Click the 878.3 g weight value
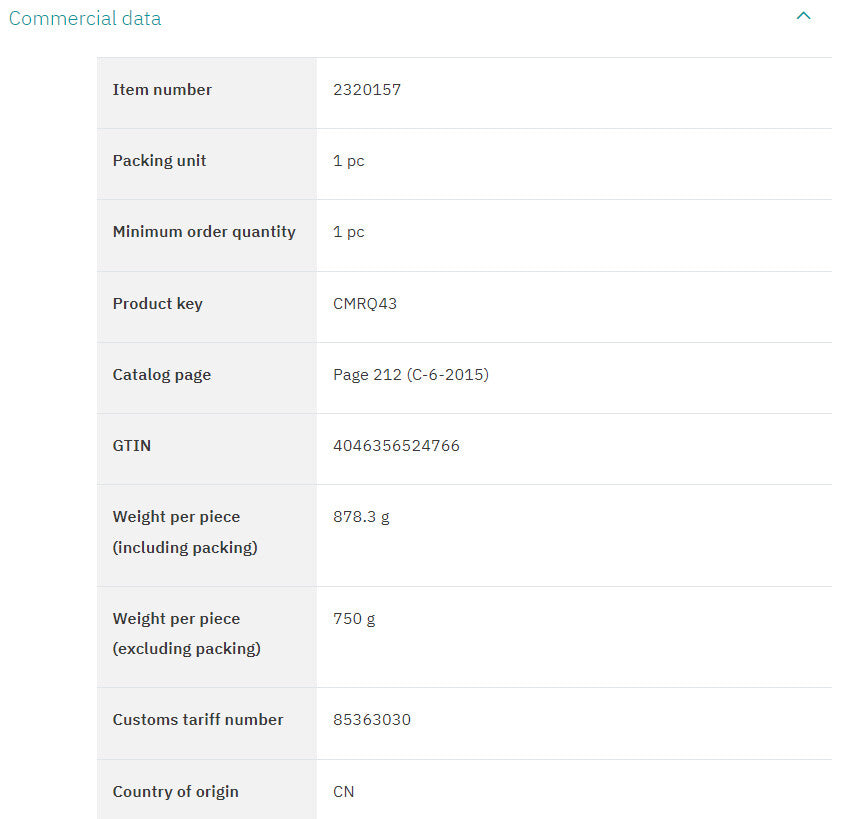The image size is (844, 819). point(361,517)
